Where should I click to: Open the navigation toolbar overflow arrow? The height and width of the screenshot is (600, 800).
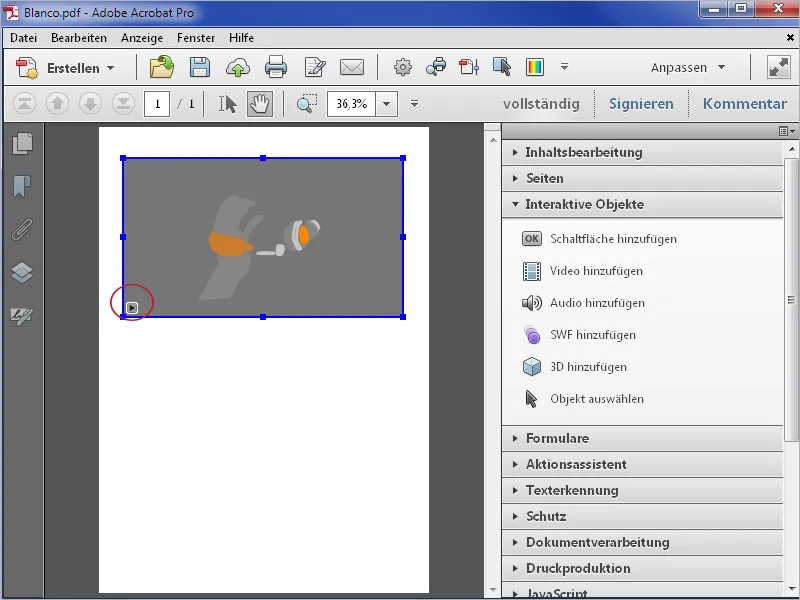[x=414, y=104]
